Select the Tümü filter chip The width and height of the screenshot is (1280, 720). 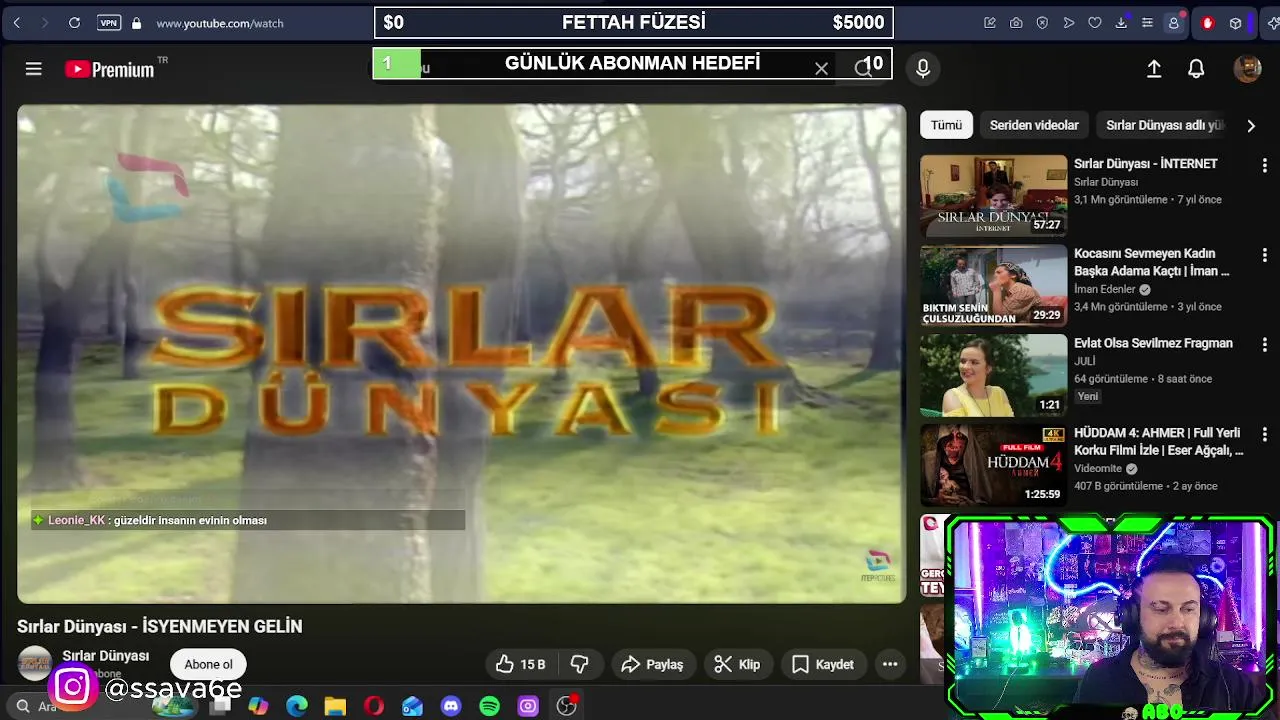[x=946, y=125]
